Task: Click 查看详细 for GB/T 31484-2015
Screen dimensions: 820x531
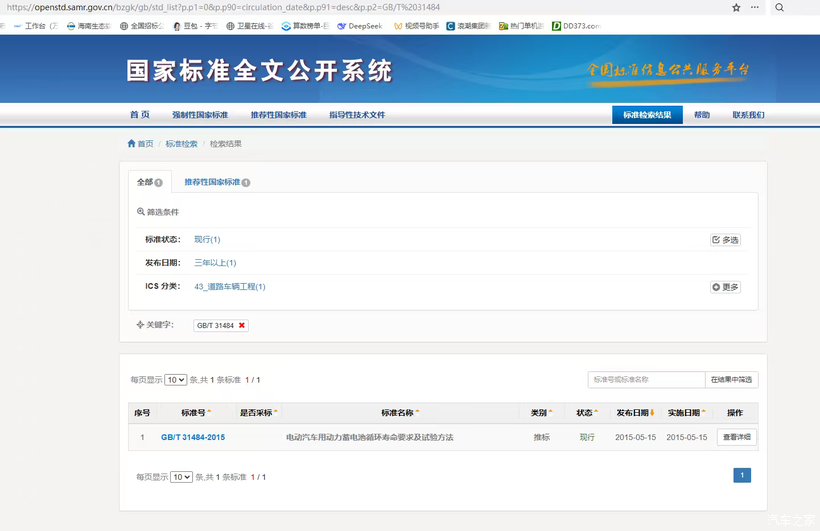Action: (737, 437)
